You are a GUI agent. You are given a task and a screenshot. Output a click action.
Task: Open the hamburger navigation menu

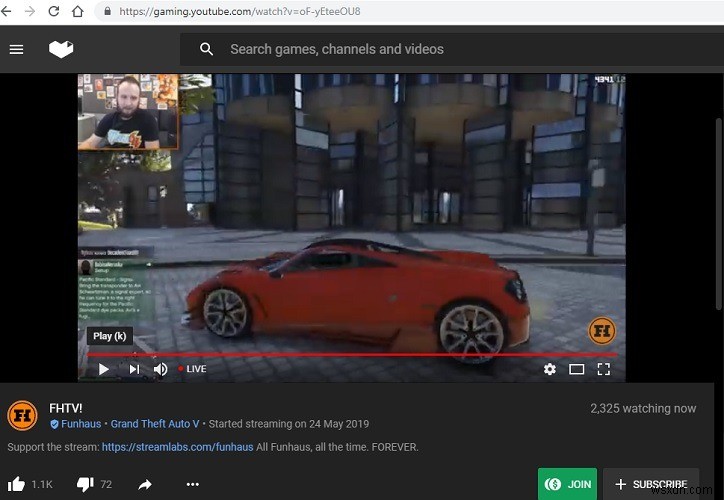tap(17, 49)
